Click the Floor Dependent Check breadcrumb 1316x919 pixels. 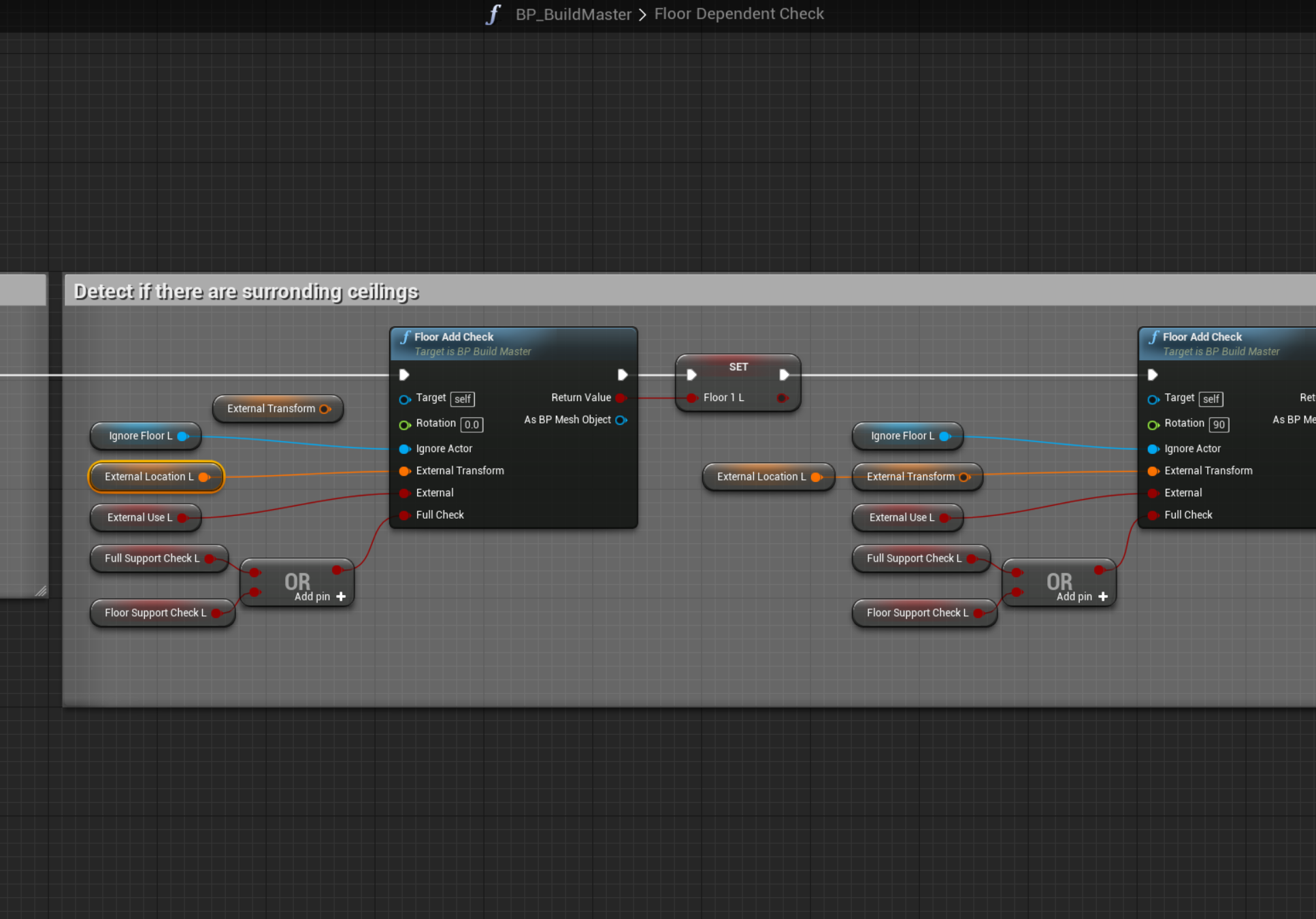tap(739, 14)
